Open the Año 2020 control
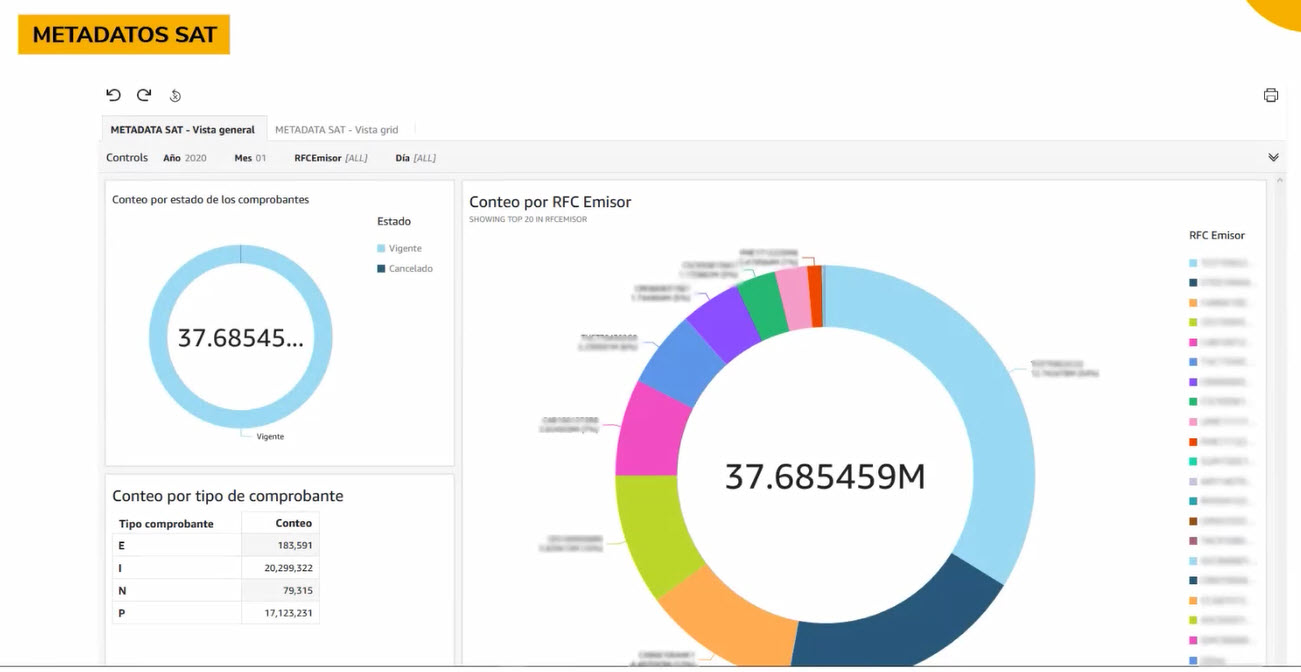 click(x=185, y=158)
